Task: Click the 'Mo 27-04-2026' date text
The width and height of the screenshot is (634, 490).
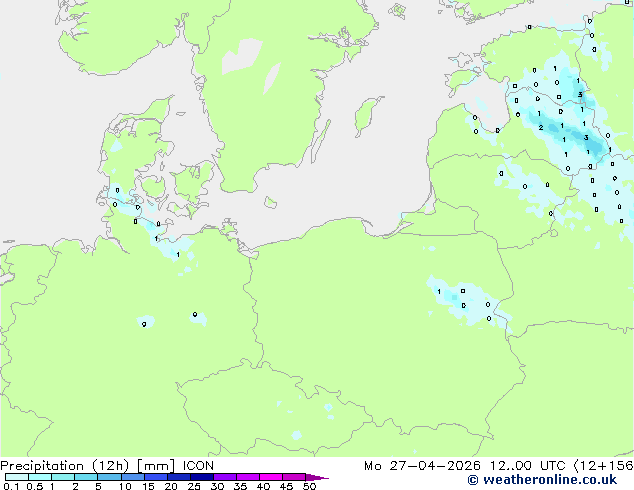Action: click(x=423, y=466)
